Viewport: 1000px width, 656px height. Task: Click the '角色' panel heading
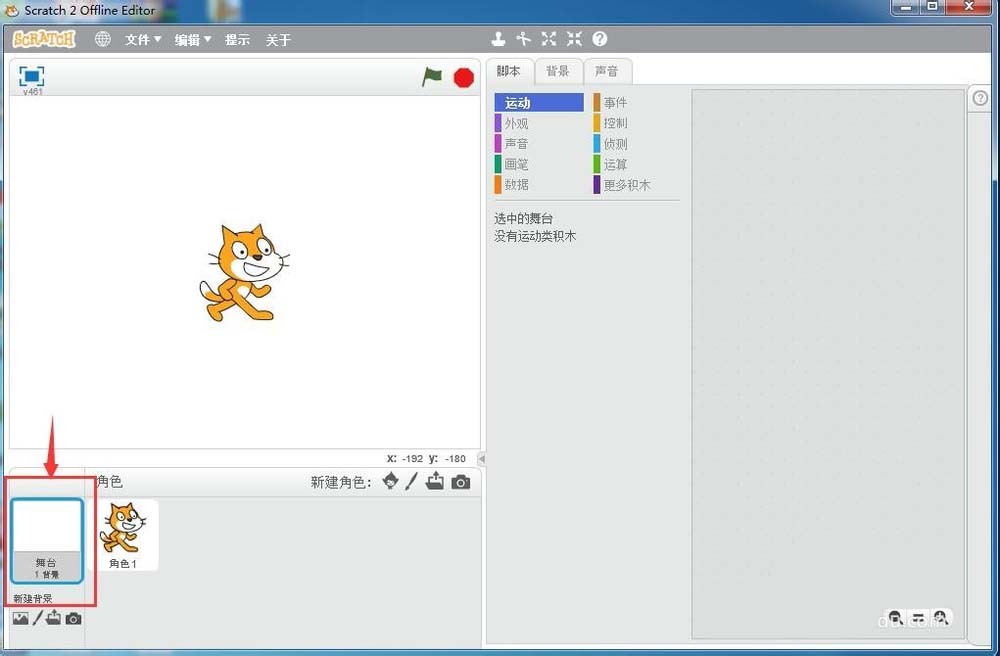(110, 482)
